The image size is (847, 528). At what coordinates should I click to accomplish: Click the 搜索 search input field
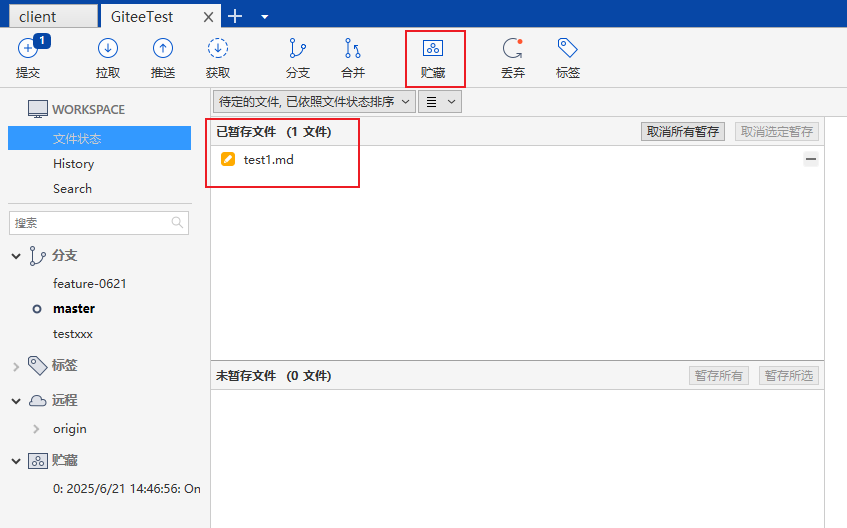tap(90, 223)
